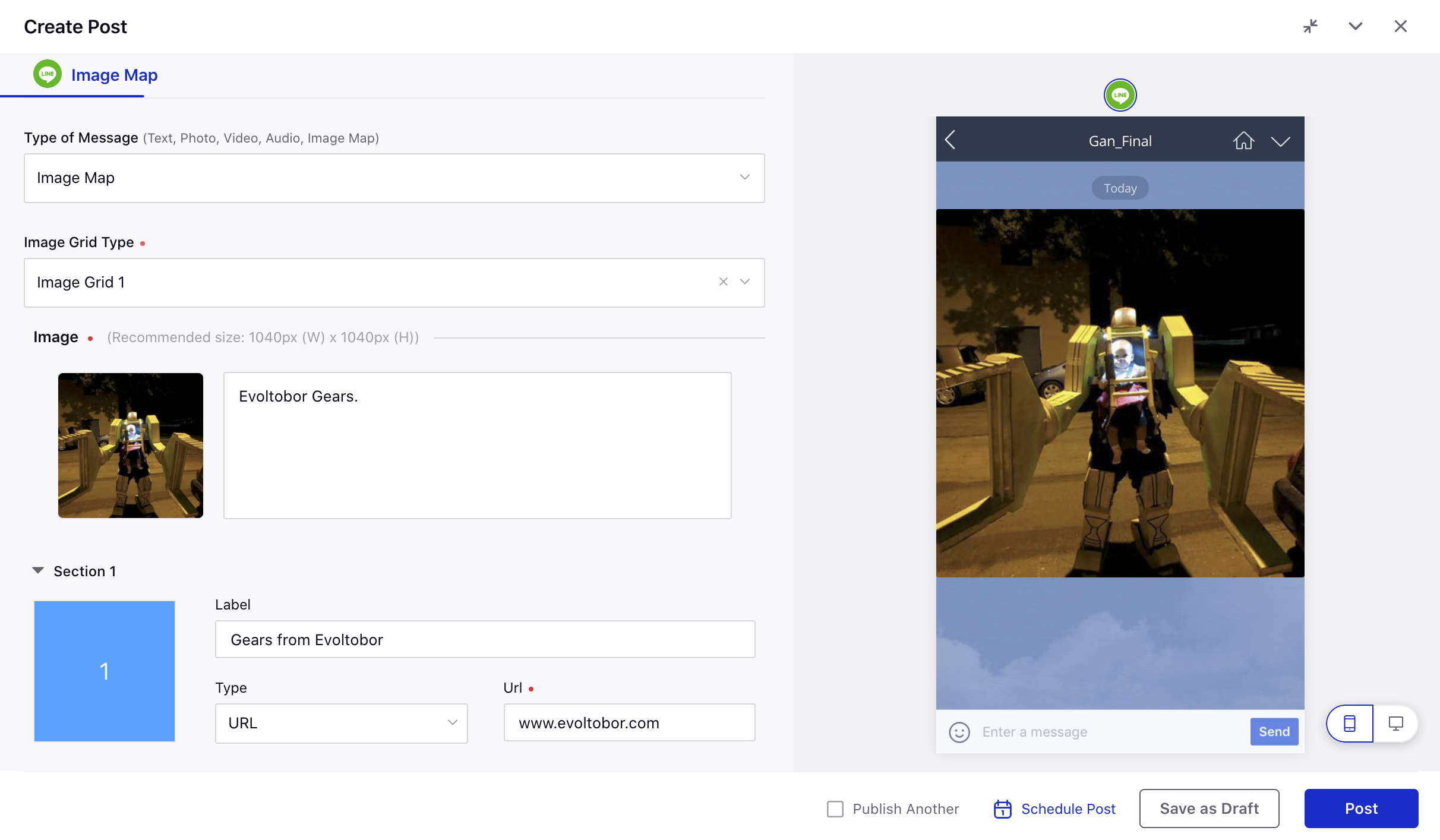Click the Create Post heading

coord(75,27)
